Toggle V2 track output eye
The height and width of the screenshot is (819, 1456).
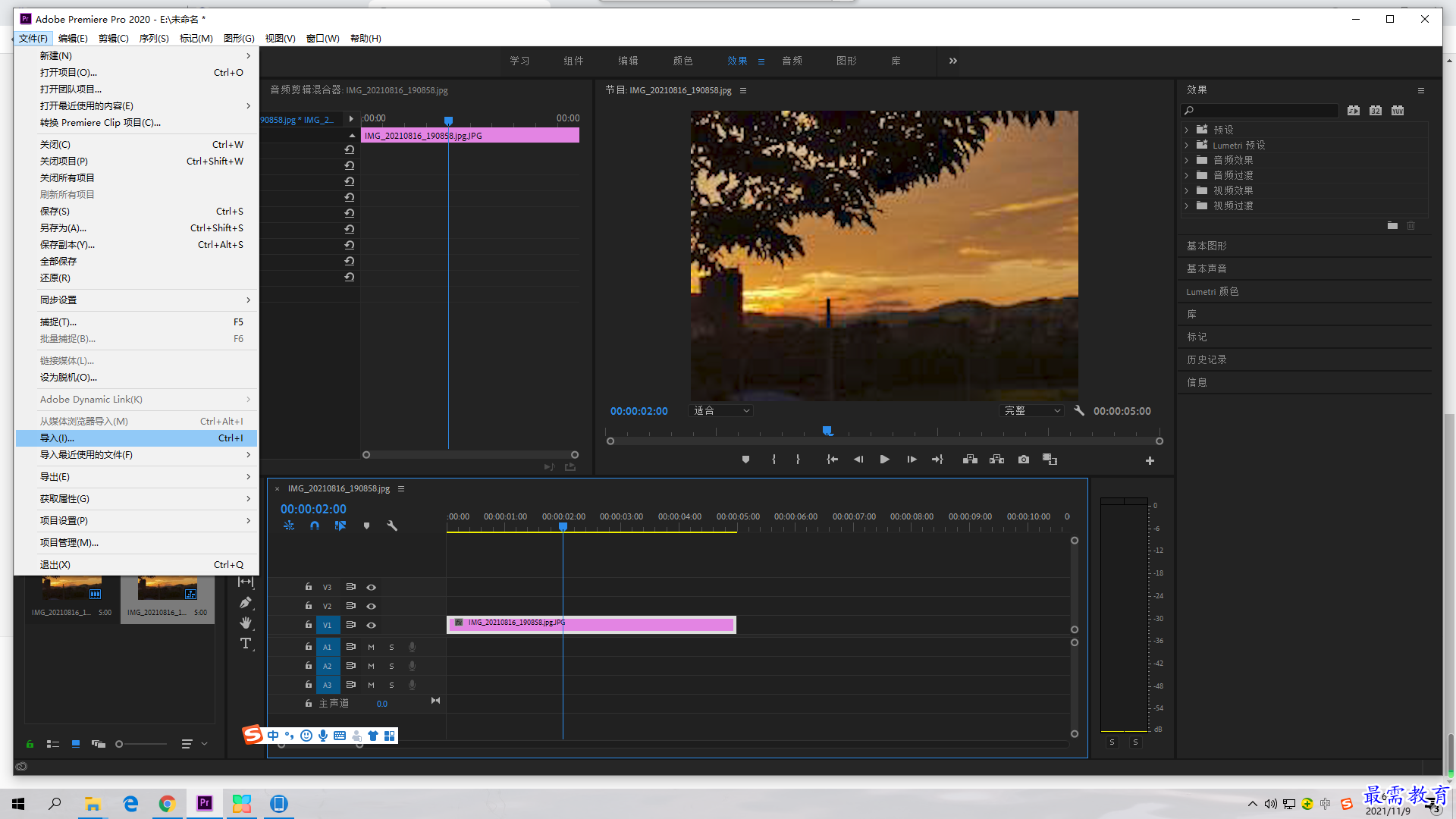(x=371, y=606)
